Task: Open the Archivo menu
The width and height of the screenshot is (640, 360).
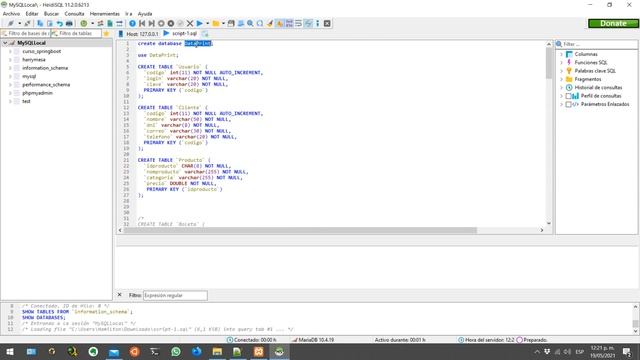Action: 11,14
